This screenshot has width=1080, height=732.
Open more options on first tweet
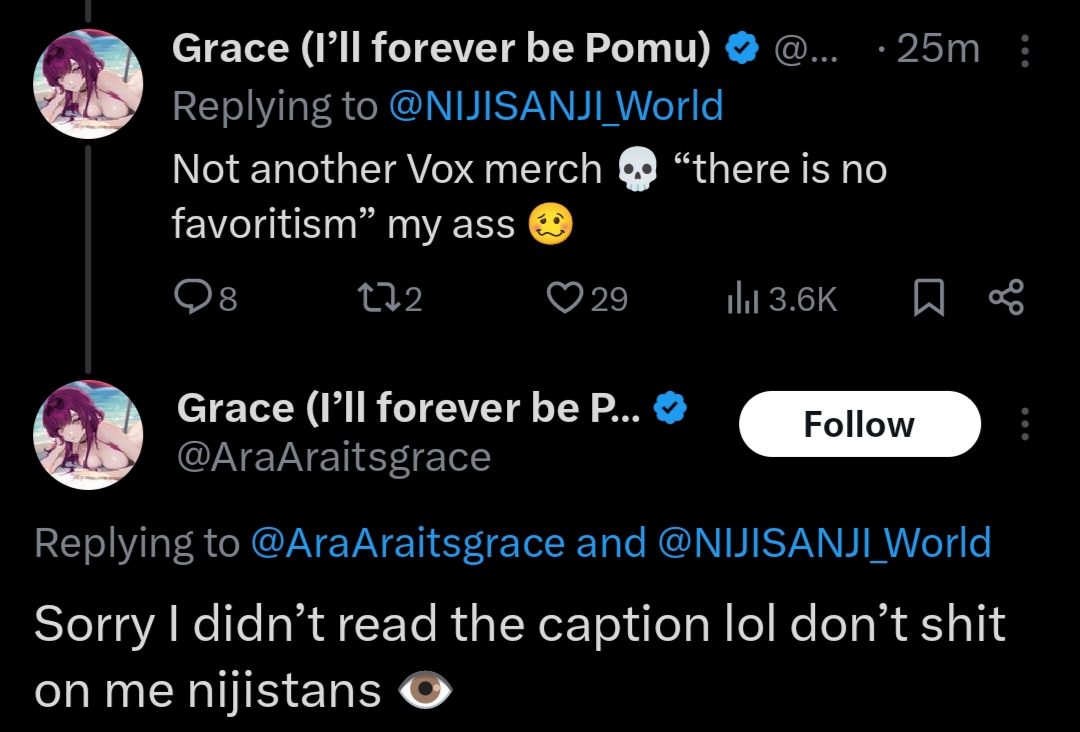1024,50
